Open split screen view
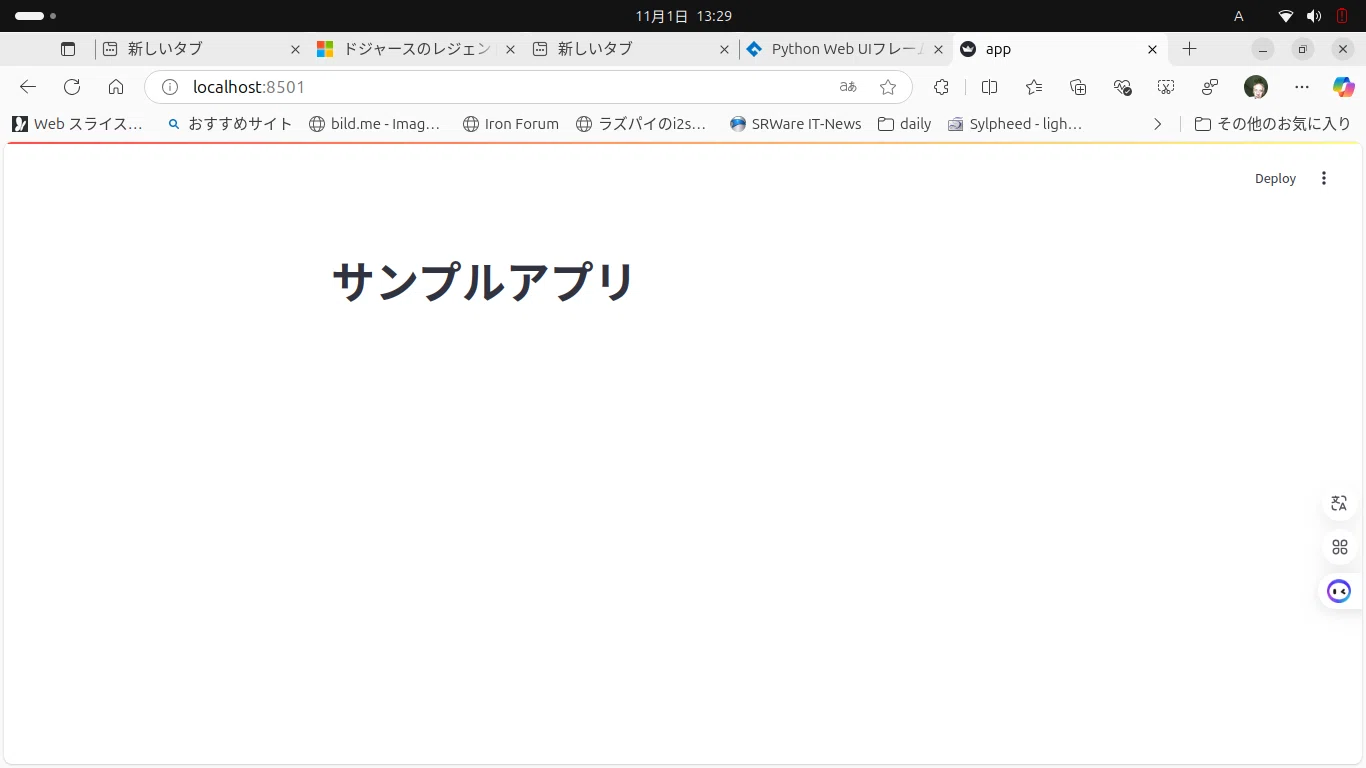The image size is (1366, 768). coord(990,87)
